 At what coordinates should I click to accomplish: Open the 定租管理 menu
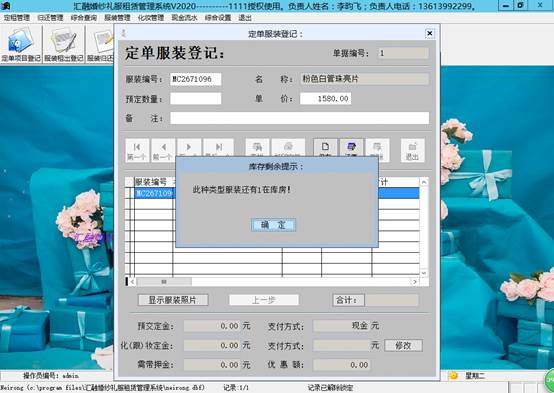pyautogui.click(x=17, y=18)
